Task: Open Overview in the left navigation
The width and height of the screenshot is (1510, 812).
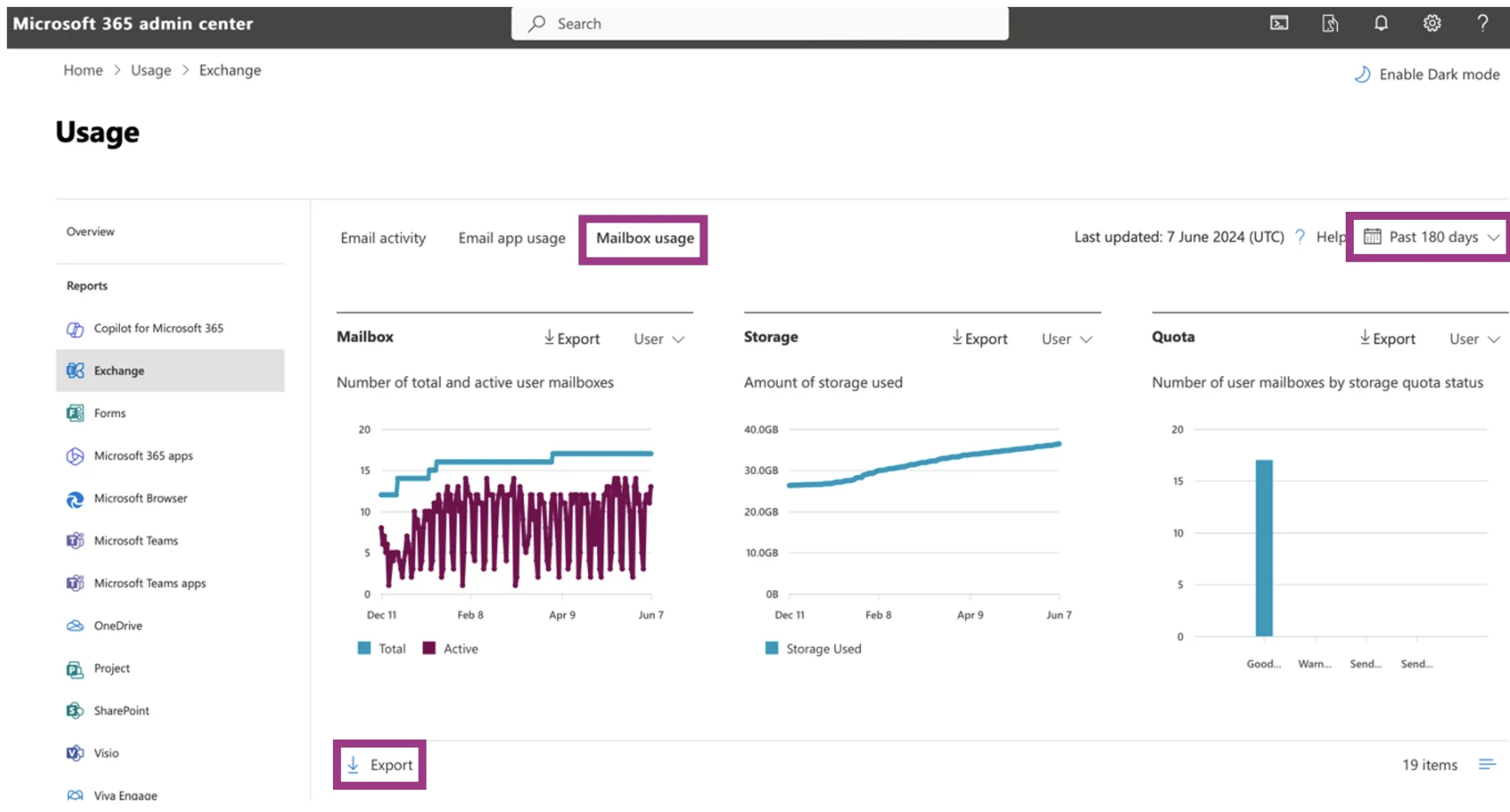Action: tap(90, 231)
